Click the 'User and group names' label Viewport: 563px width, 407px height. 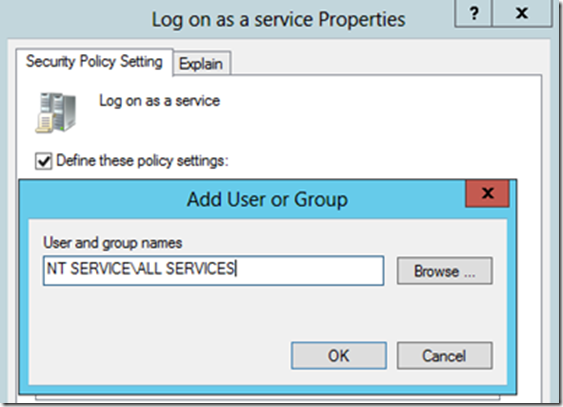(113, 243)
